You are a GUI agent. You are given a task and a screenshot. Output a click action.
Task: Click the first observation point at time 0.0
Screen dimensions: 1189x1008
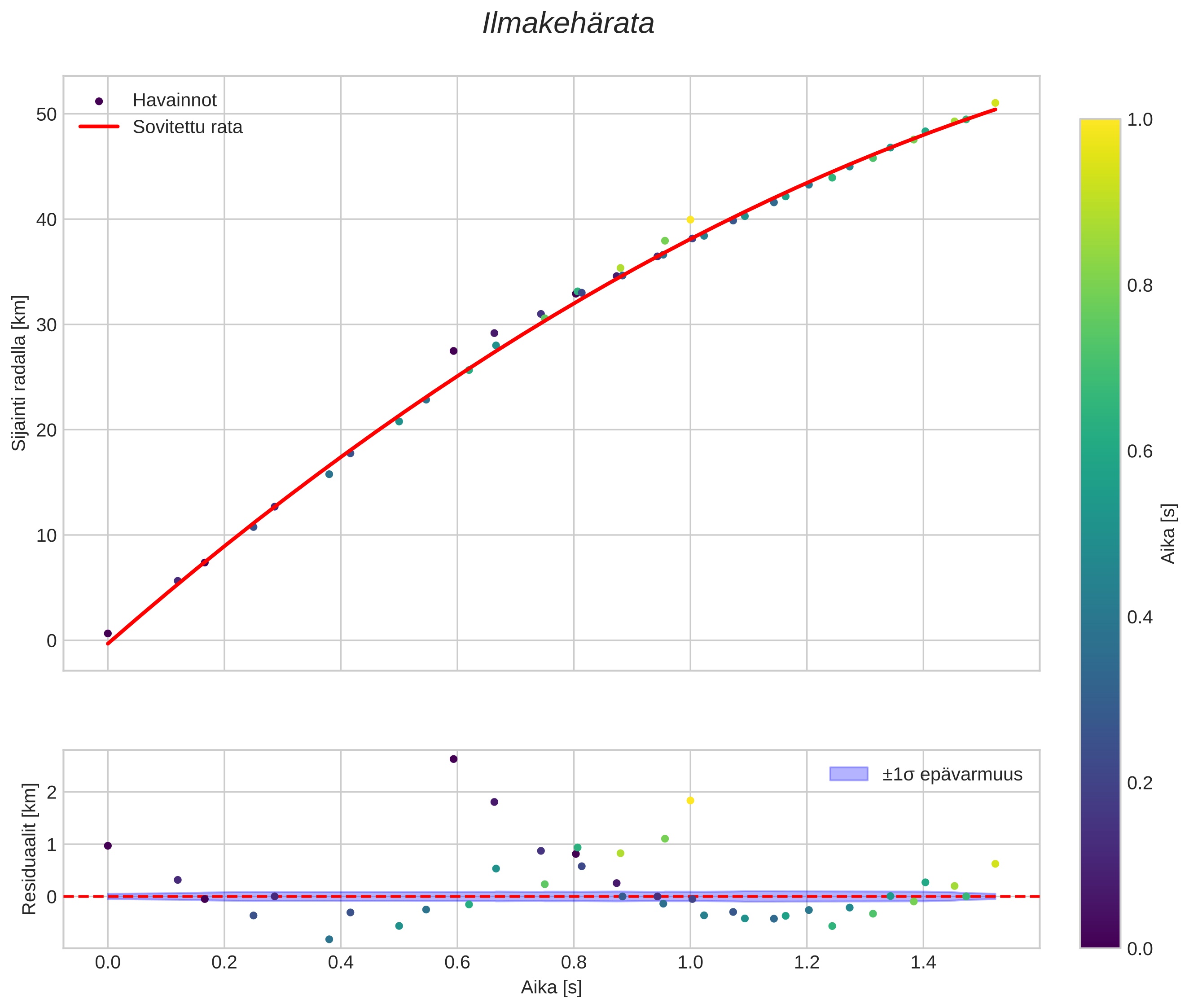pyautogui.click(x=107, y=633)
